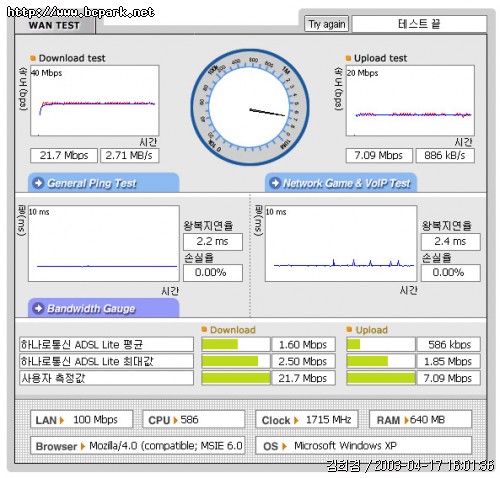
Task: Click the Clock 1715 MHz field
Action: pyautogui.click(x=307, y=419)
